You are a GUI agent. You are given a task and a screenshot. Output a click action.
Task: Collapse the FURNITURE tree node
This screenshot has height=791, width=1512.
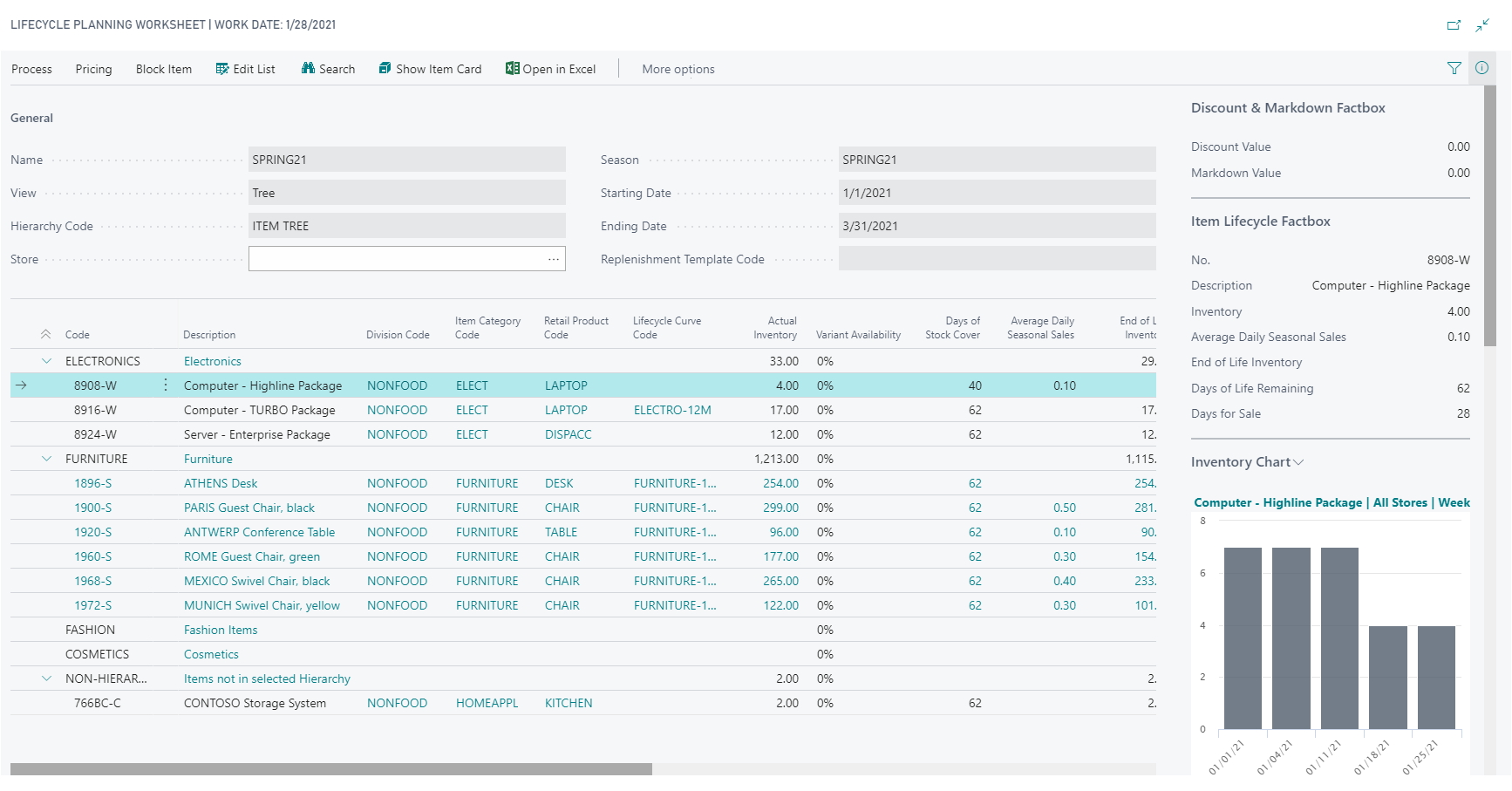[46, 459]
